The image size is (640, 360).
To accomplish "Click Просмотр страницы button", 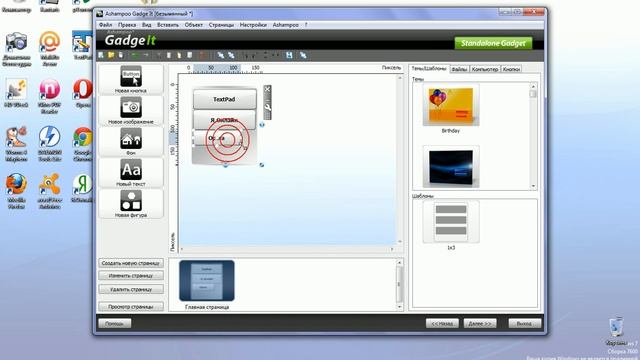I will tap(131, 307).
